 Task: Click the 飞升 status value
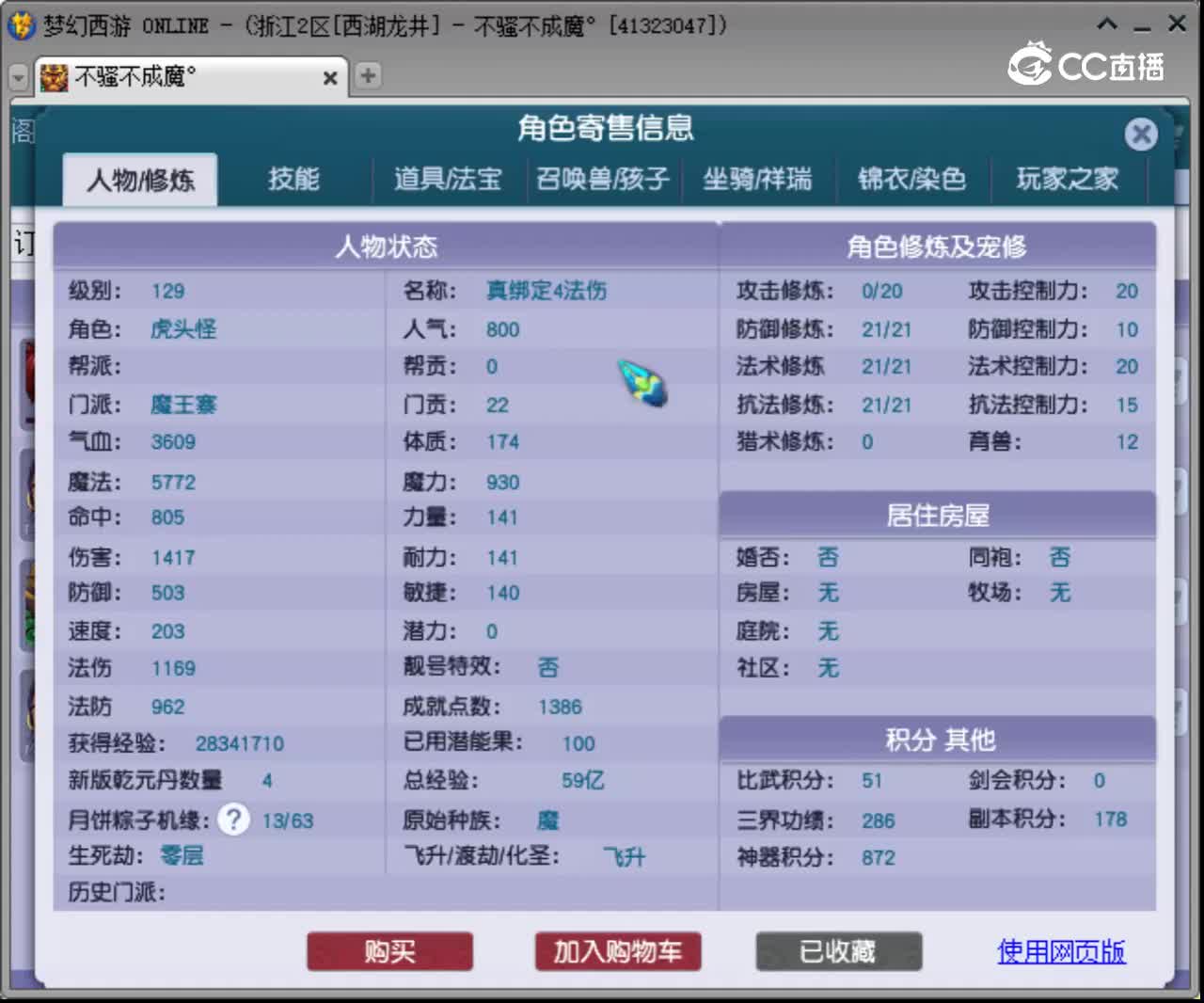(x=625, y=857)
